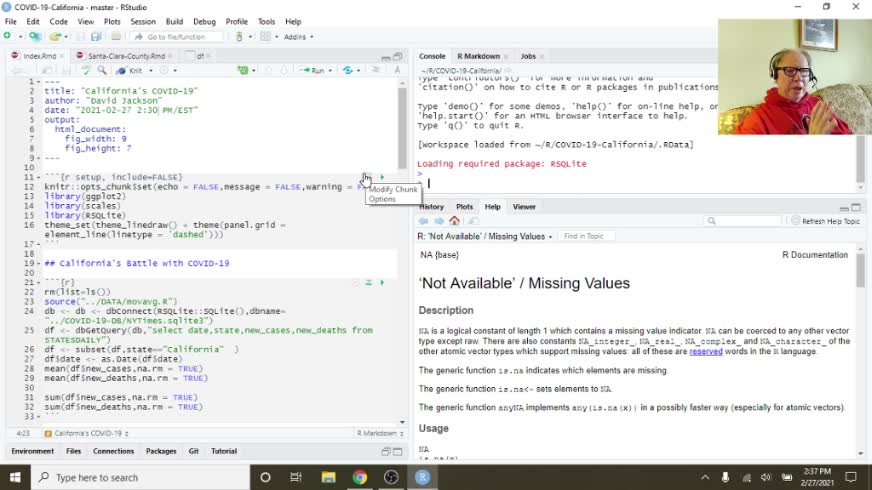Screen dimensions: 872x490
Task: Go to next chunk with down arrow
Action: pos(284,71)
